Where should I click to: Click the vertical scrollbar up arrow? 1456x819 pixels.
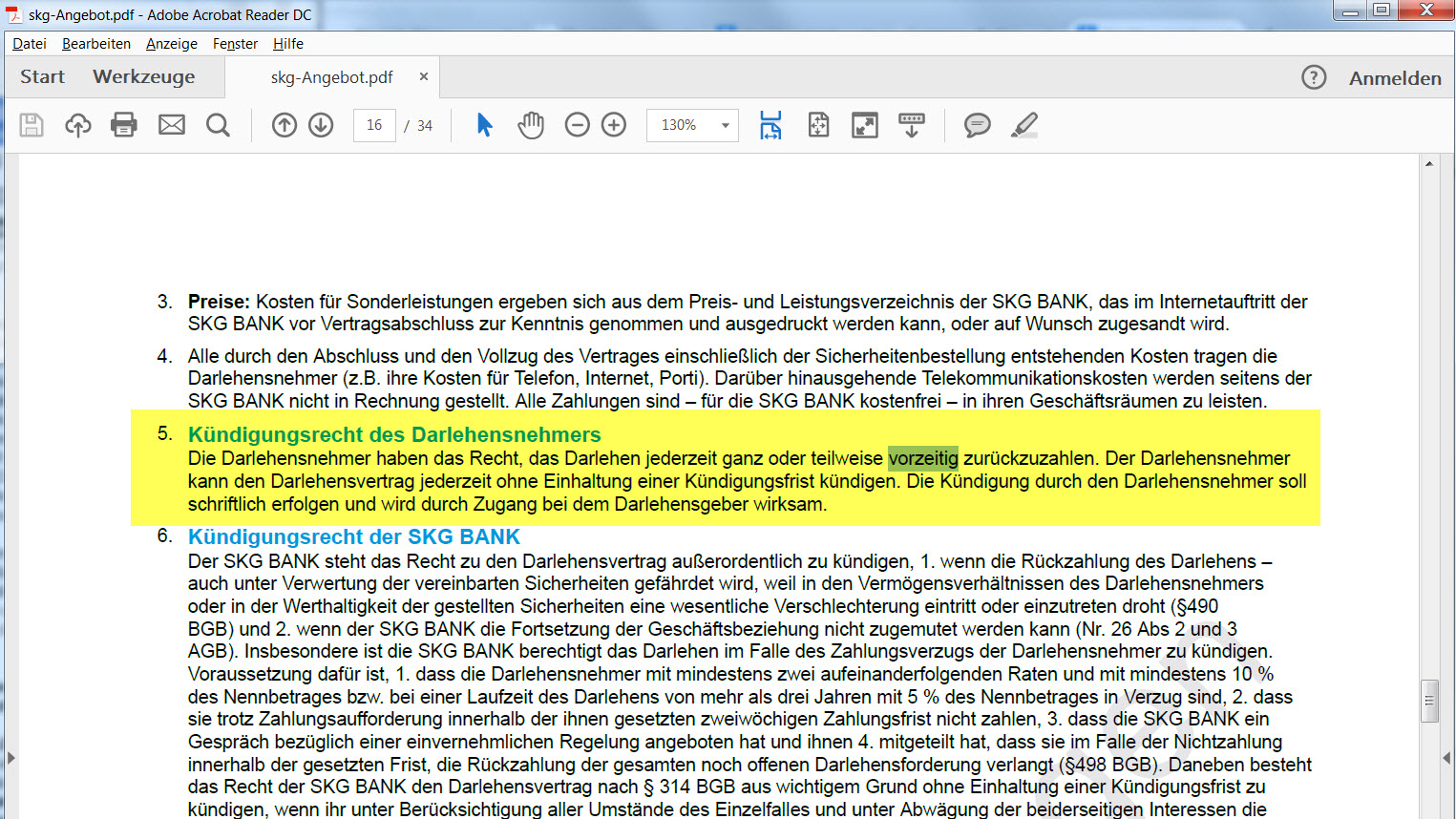1429,164
